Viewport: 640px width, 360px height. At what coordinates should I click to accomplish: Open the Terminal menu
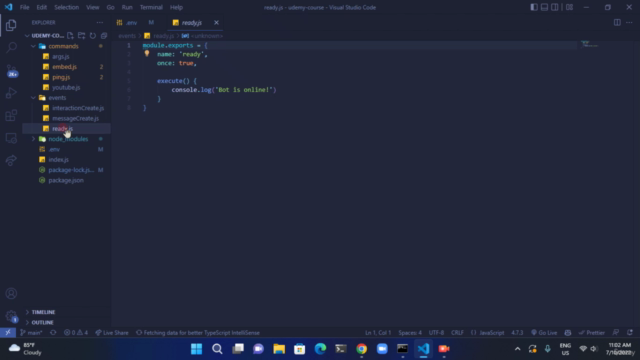151,7
